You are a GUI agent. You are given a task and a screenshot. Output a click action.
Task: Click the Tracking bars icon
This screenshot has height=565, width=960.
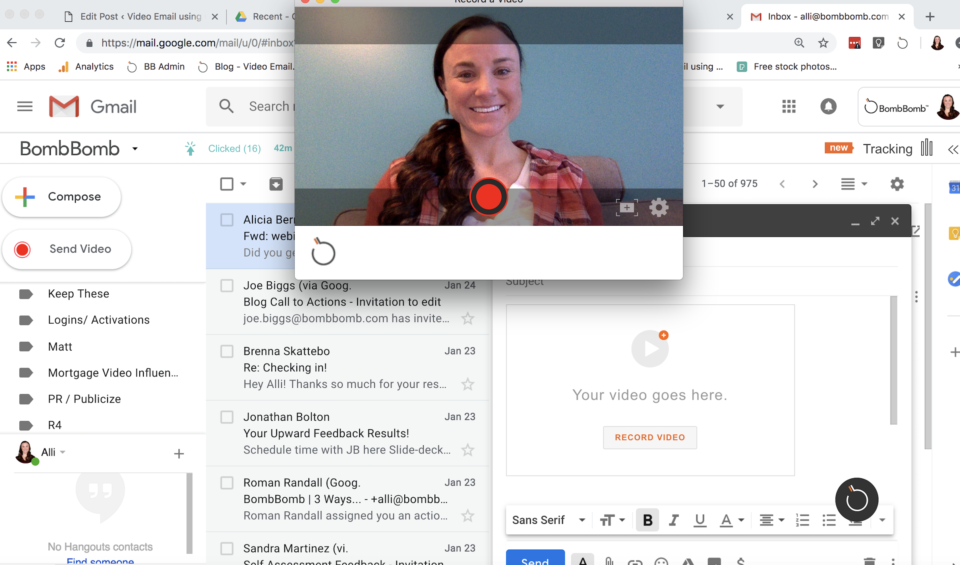click(927, 148)
